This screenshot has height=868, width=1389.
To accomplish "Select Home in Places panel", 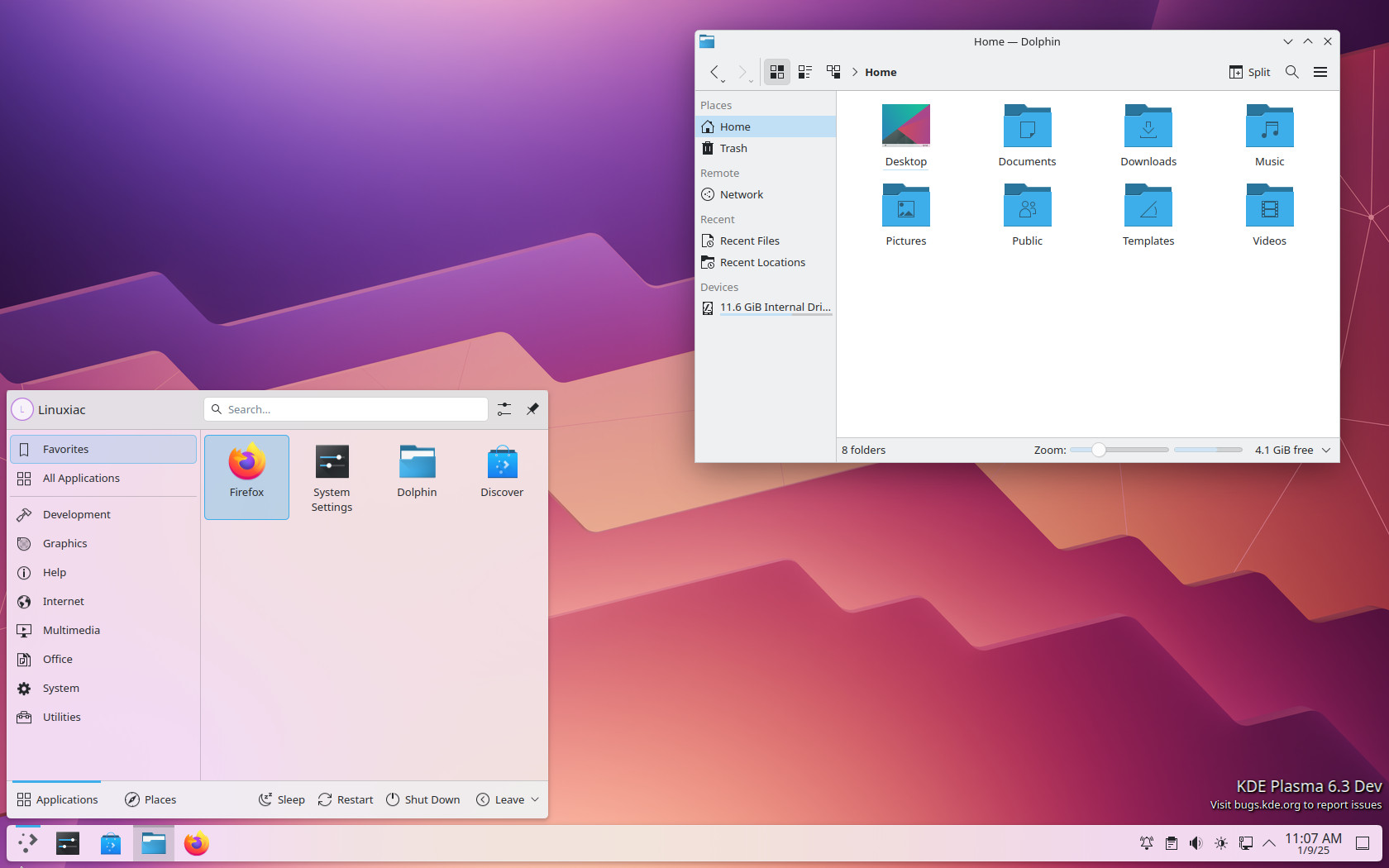I will tap(766, 126).
